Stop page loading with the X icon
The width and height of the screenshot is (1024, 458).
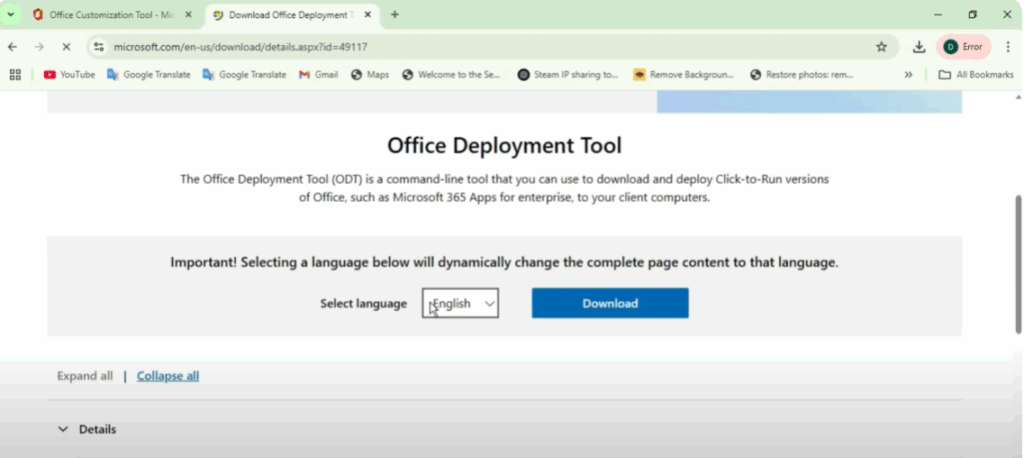(x=66, y=47)
